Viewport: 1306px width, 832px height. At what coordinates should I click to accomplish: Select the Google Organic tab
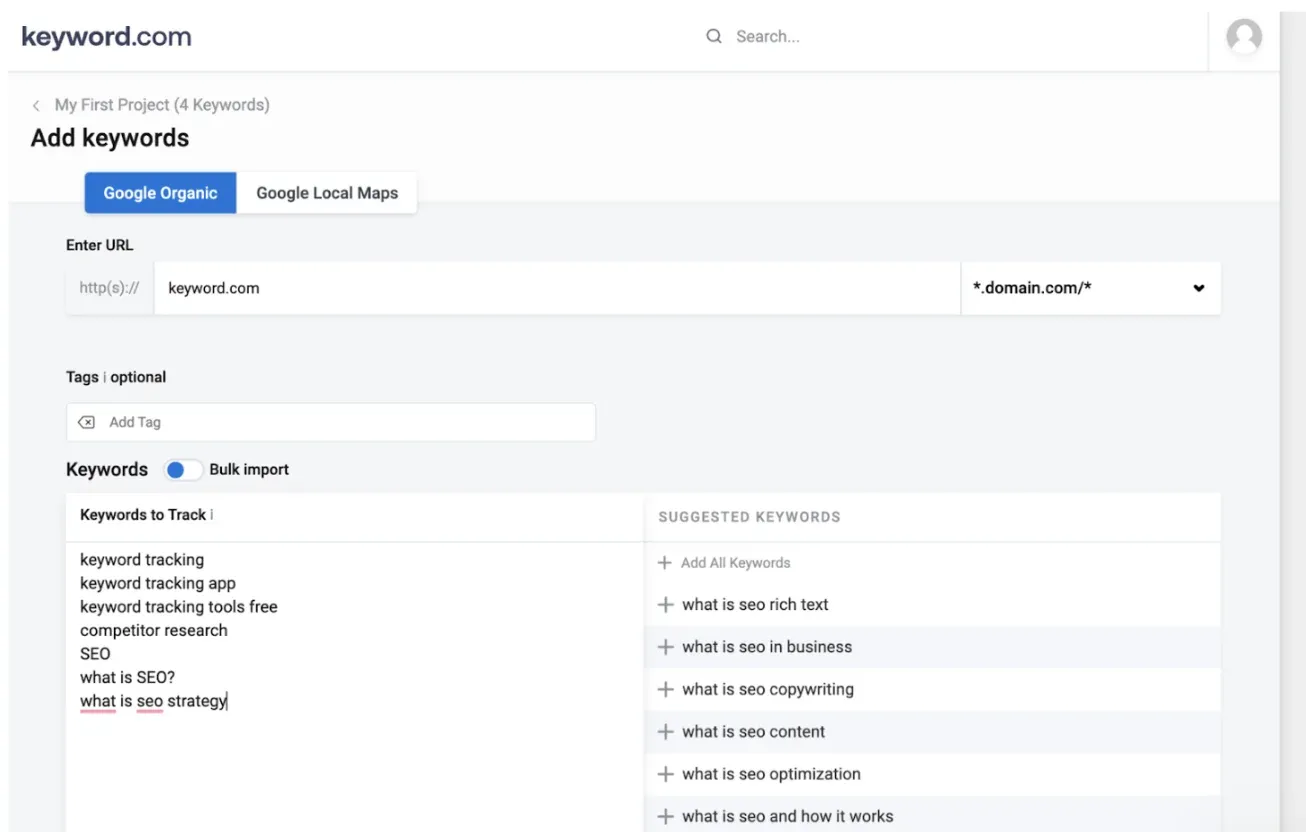(x=160, y=193)
